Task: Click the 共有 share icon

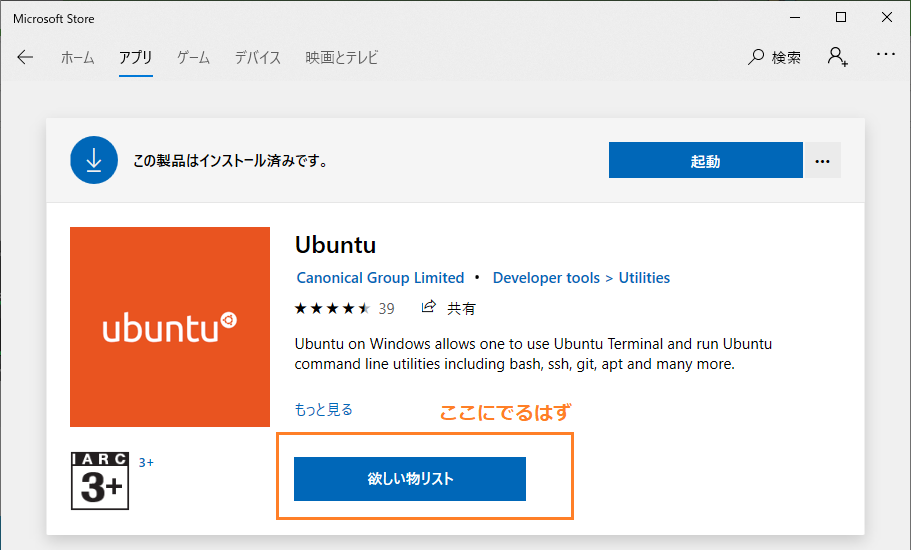Action: point(448,308)
